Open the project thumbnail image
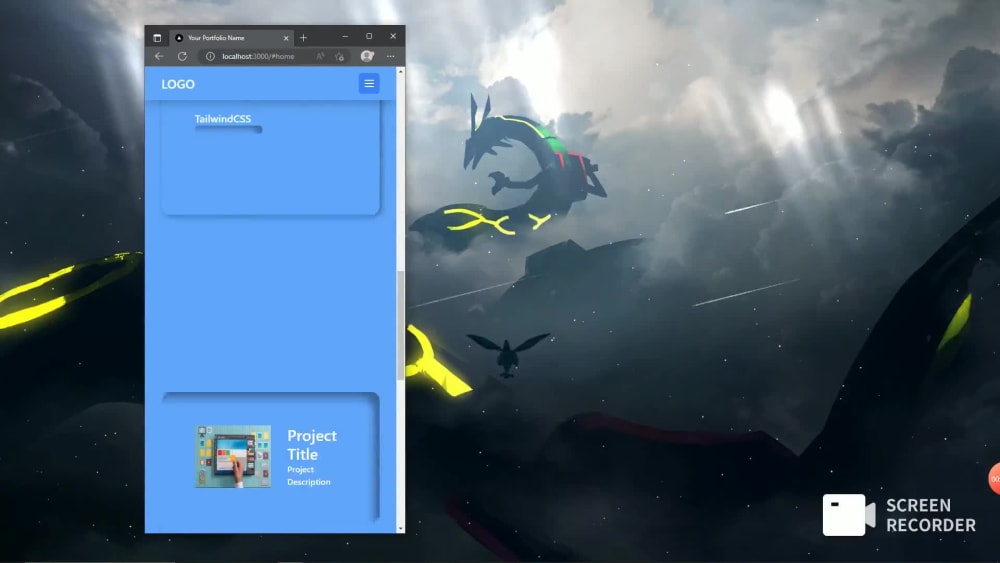 click(233, 457)
